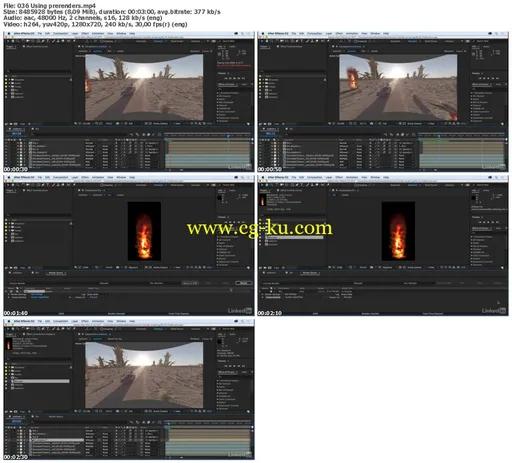This screenshot has height=463, width=512.
Task: Open the File menu in the 00:00:30 frame
Action: [40, 33]
